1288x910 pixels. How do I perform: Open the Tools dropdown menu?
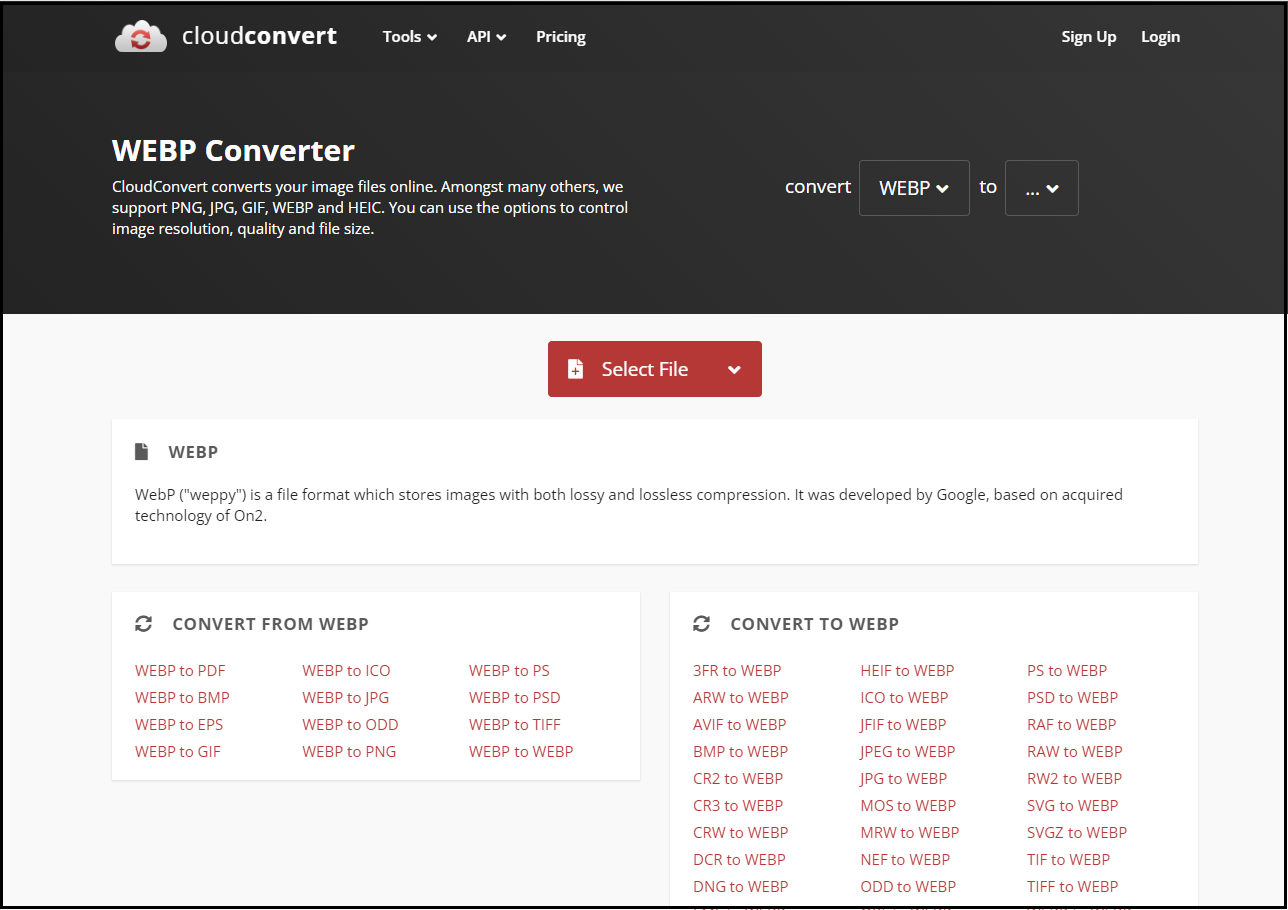click(x=410, y=37)
